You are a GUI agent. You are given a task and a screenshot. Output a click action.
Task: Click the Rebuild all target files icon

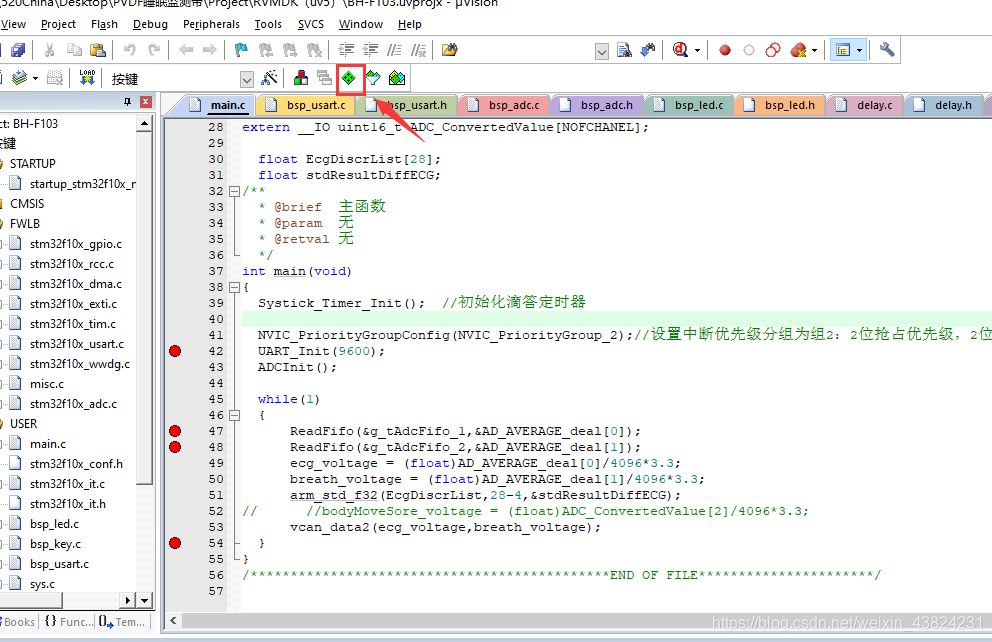(x=20, y=78)
